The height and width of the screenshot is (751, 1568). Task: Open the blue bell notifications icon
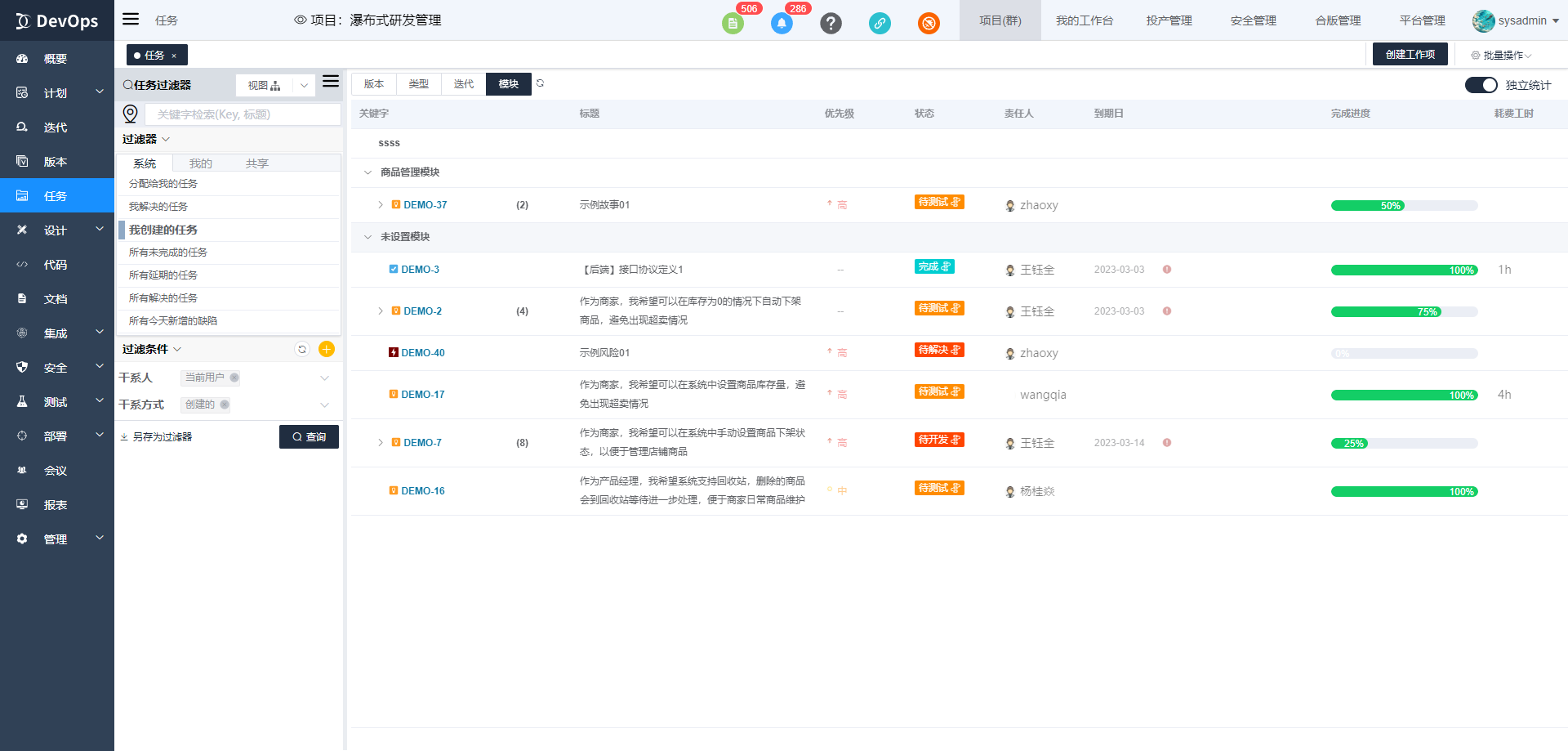pyautogui.click(x=782, y=24)
